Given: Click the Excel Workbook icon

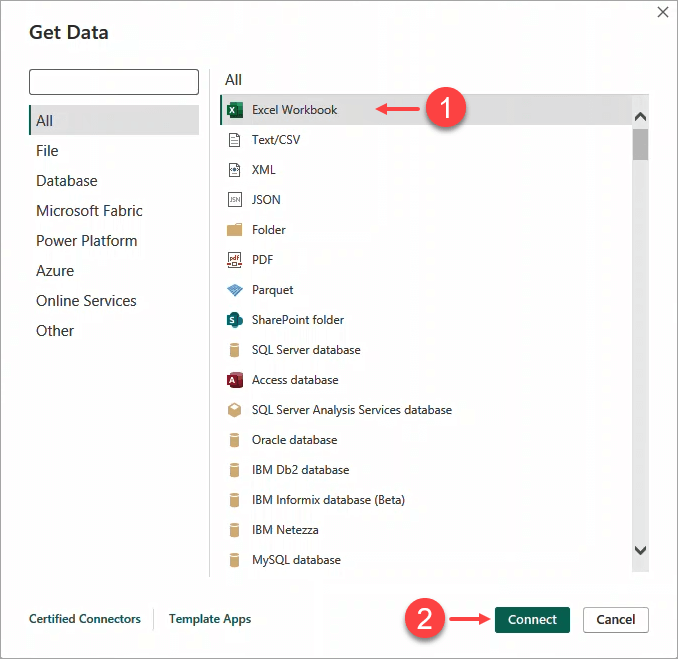Looking at the screenshot, I should pos(235,110).
